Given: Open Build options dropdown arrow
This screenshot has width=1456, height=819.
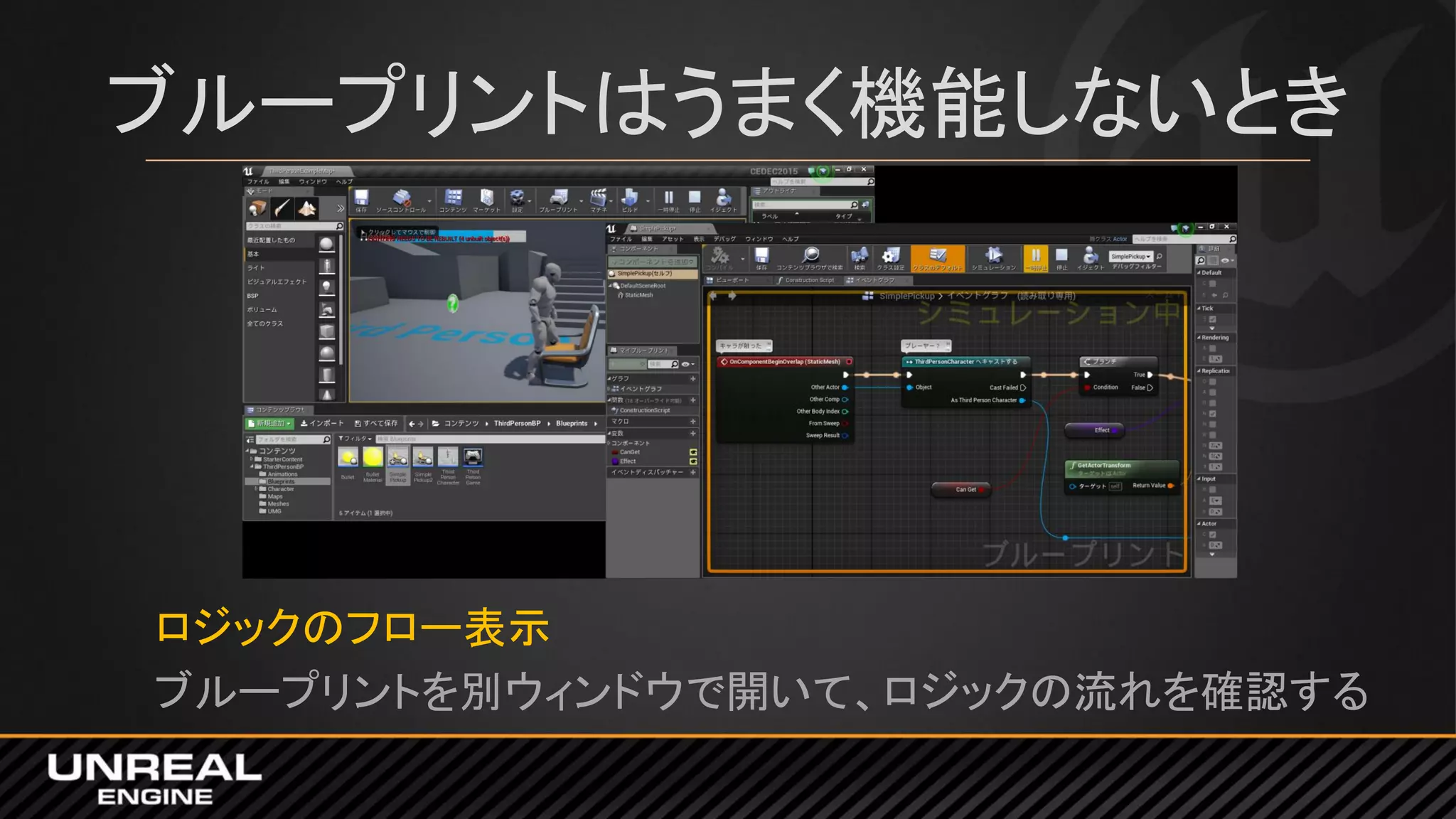Looking at the screenshot, I should [x=648, y=201].
